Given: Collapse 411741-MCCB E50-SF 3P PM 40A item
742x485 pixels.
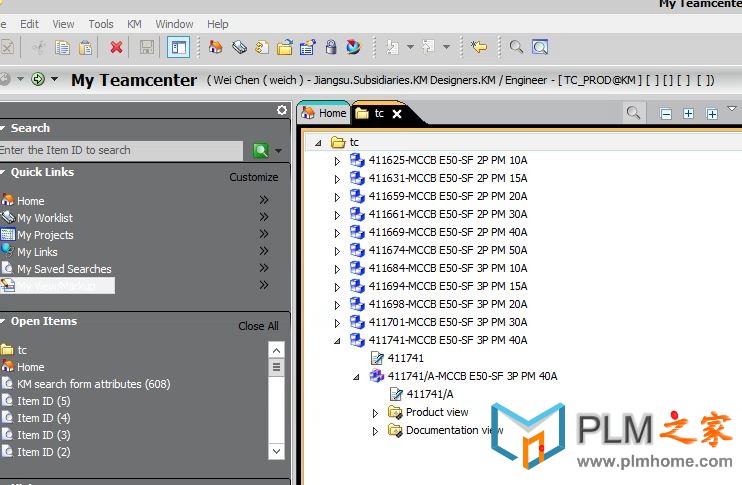Looking at the screenshot, I should [x=337, y=341].
